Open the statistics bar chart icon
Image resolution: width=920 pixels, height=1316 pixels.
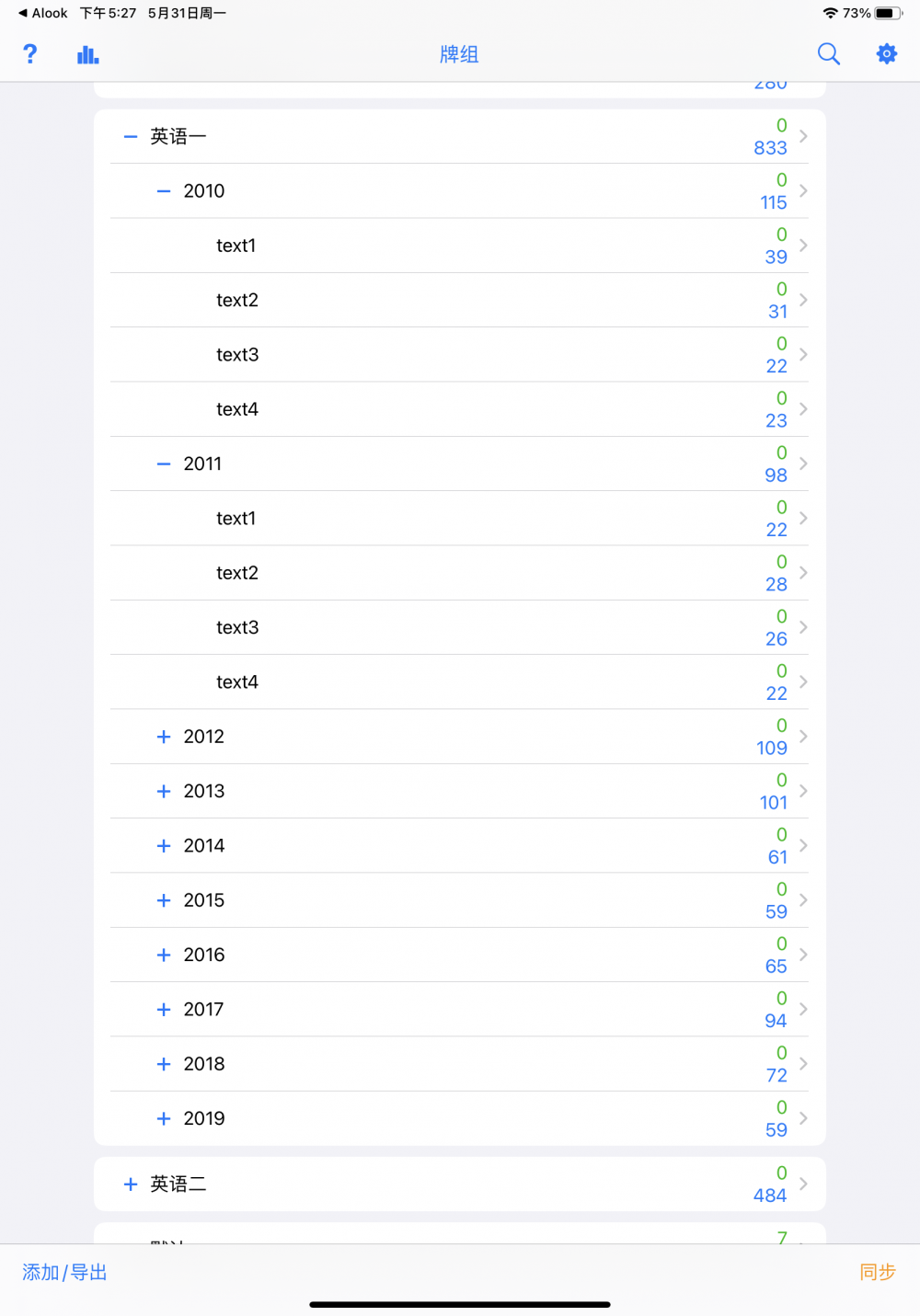click(x=88, y=54)
